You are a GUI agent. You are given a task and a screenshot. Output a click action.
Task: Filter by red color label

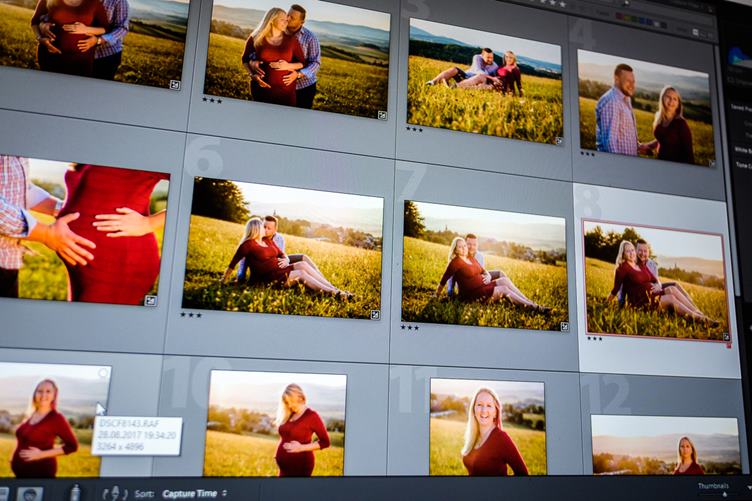pyautogui.click(x=620, y=17)
